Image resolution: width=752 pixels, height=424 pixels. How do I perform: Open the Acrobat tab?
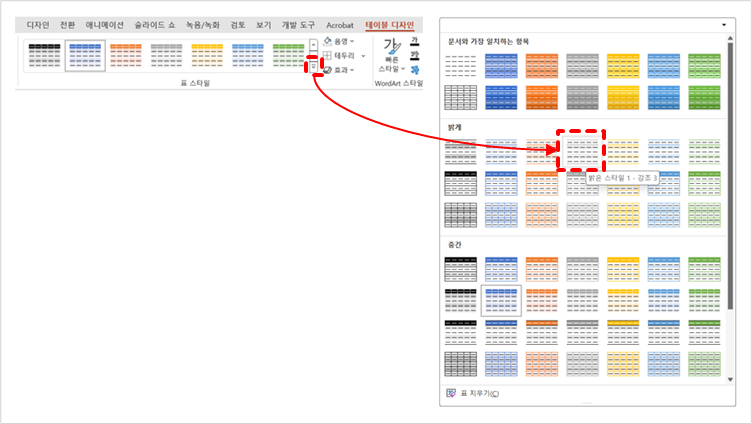click(x=340, y=25)
